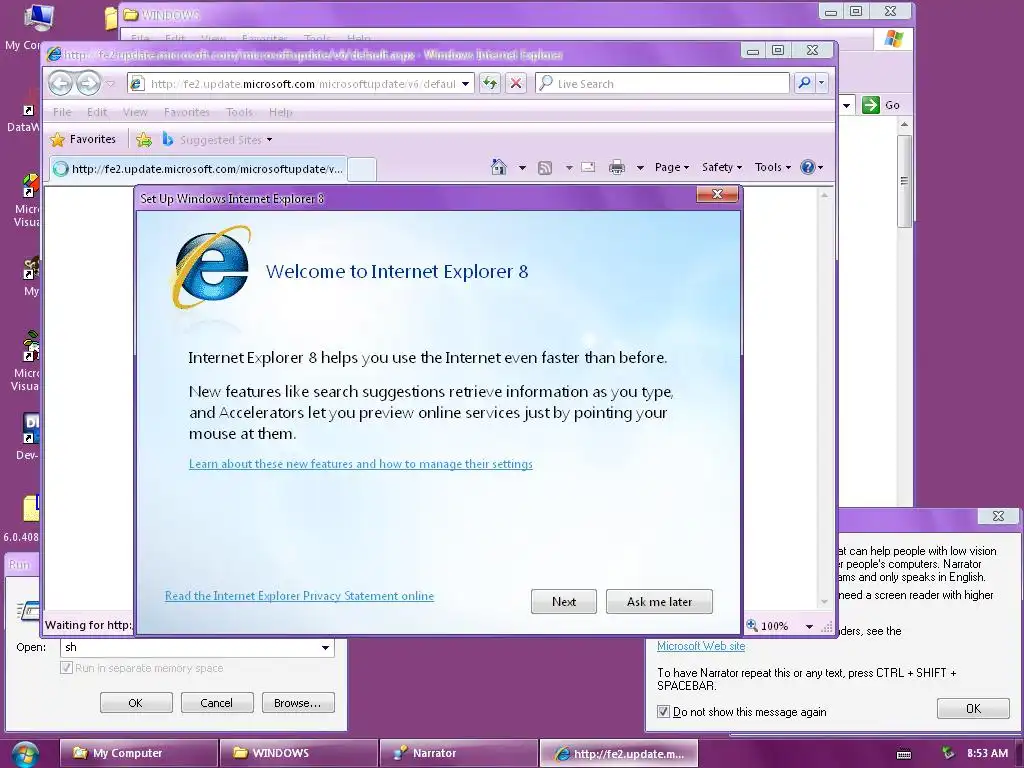
Task: Click the Windows flag logo in folder window
Action: 893,39
